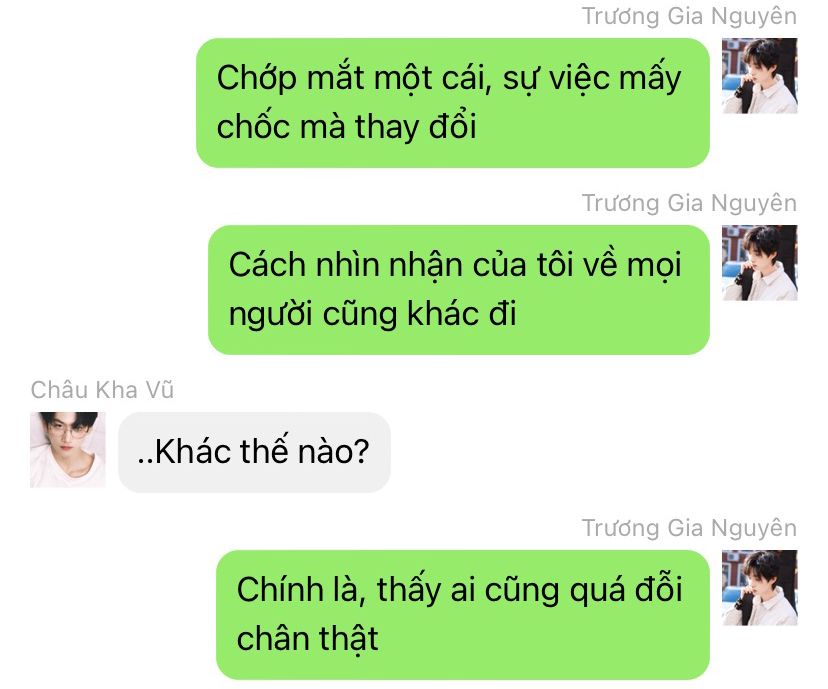
Task: Click the word 'Chớp' starting the first message
Action: point(257,79)
